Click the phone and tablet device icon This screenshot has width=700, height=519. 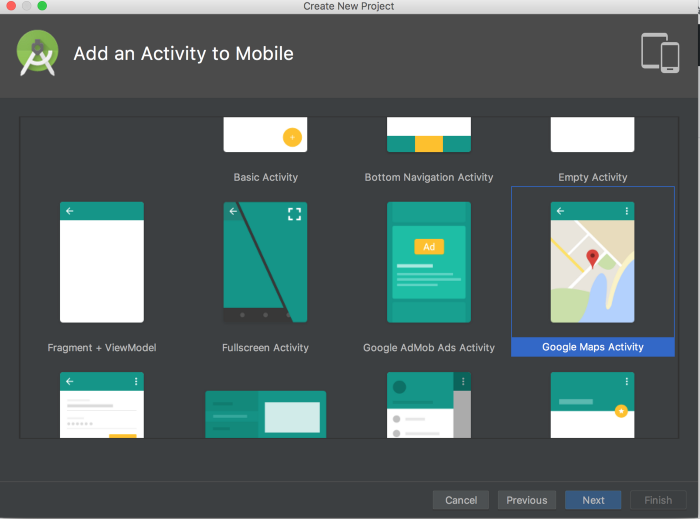(660, 52)
